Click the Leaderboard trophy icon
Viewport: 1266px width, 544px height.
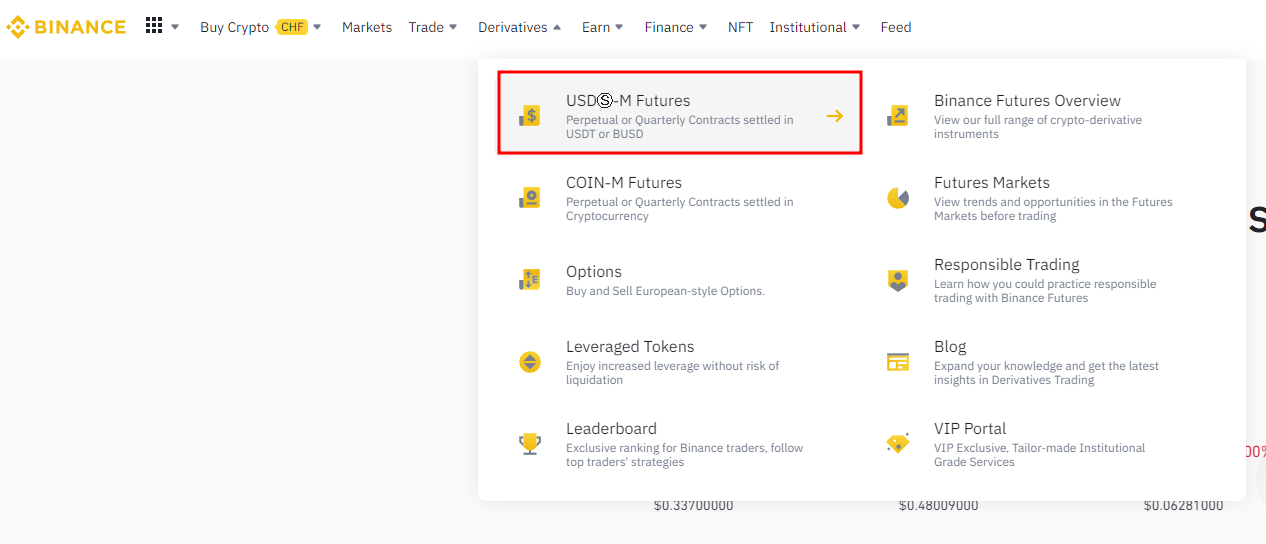(530, 444)
